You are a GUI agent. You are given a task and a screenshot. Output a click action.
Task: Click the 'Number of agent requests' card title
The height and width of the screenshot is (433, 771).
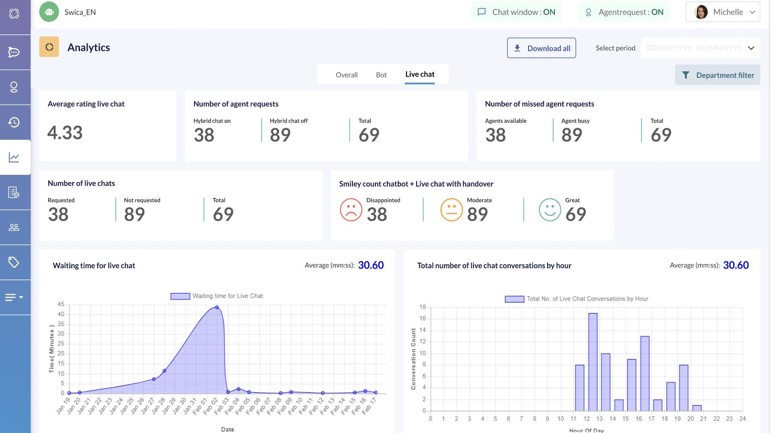tap(236, 104)
